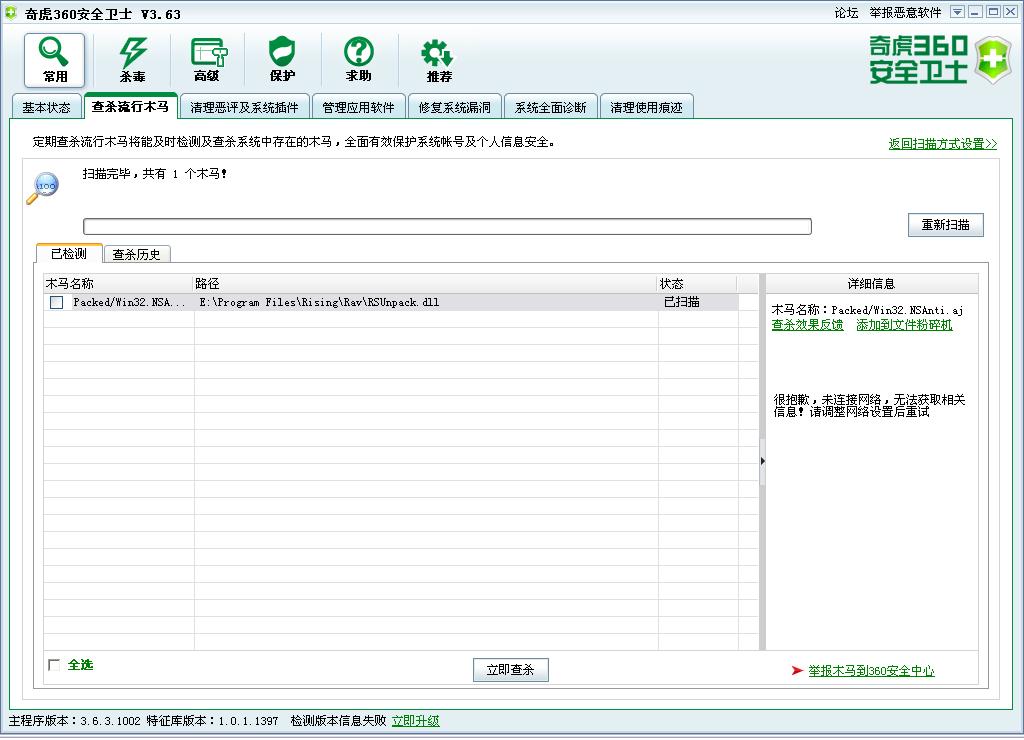Image resolution: width=1024 pixels, height=740 pixels.
Task: Open the 求助 help toolbar icon
Action: pos(359,60)
